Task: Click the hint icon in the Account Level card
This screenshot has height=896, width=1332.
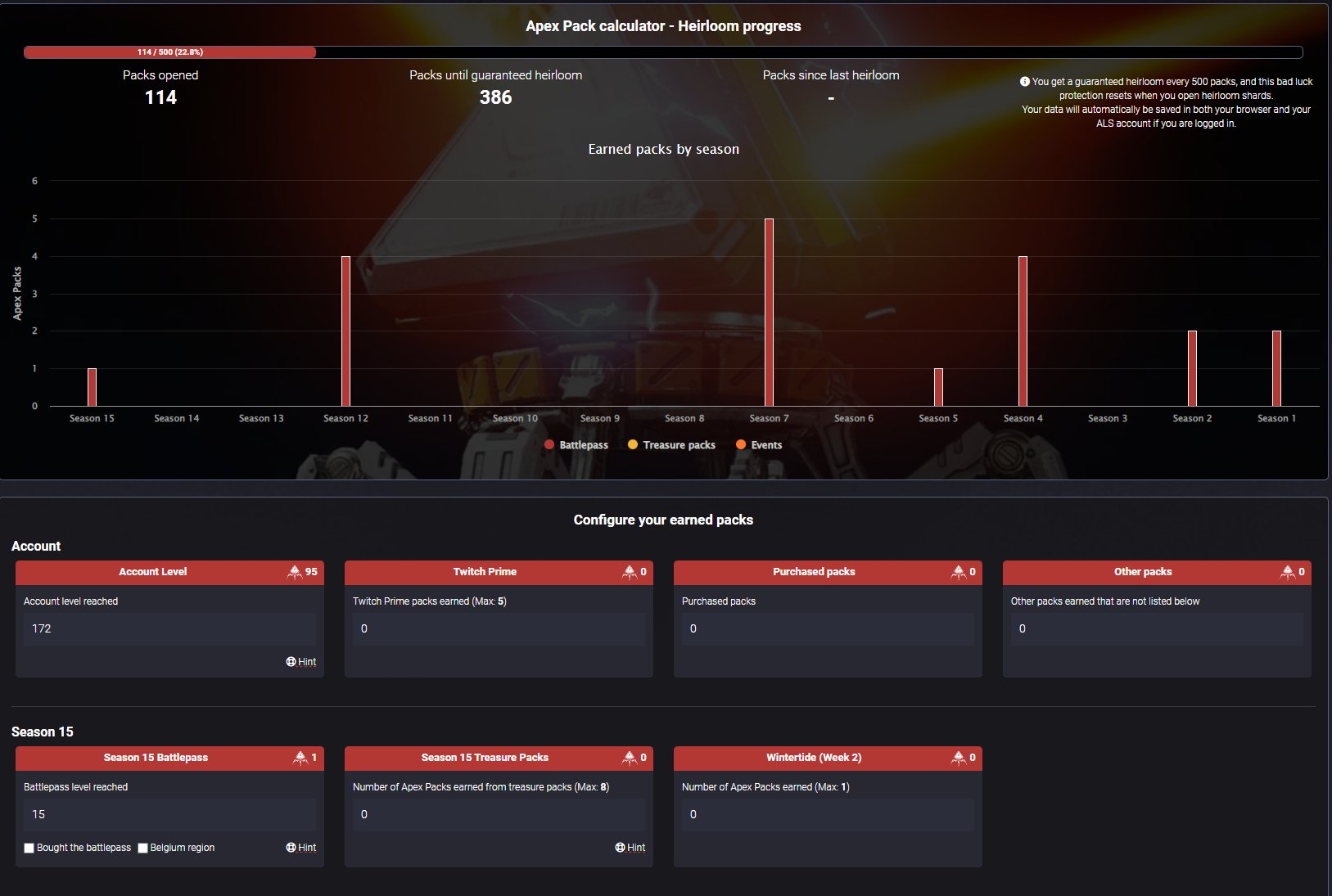Action: [291, 662]
